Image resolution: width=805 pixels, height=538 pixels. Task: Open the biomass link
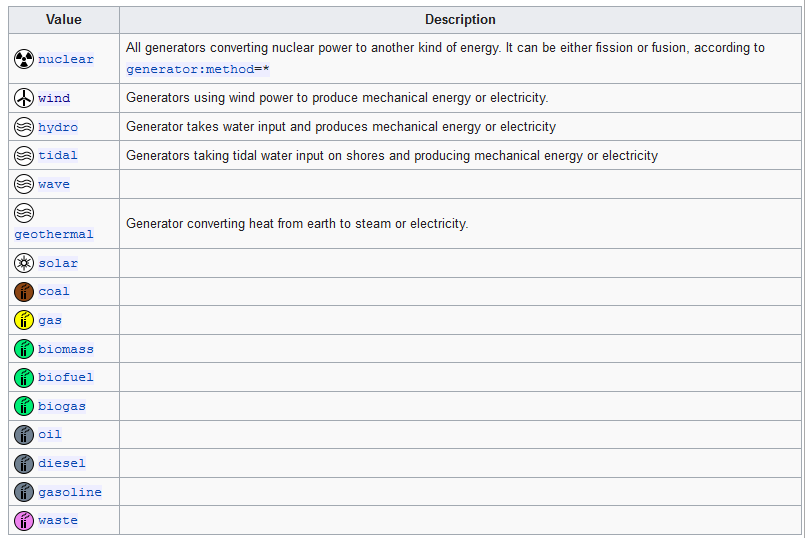66,349
